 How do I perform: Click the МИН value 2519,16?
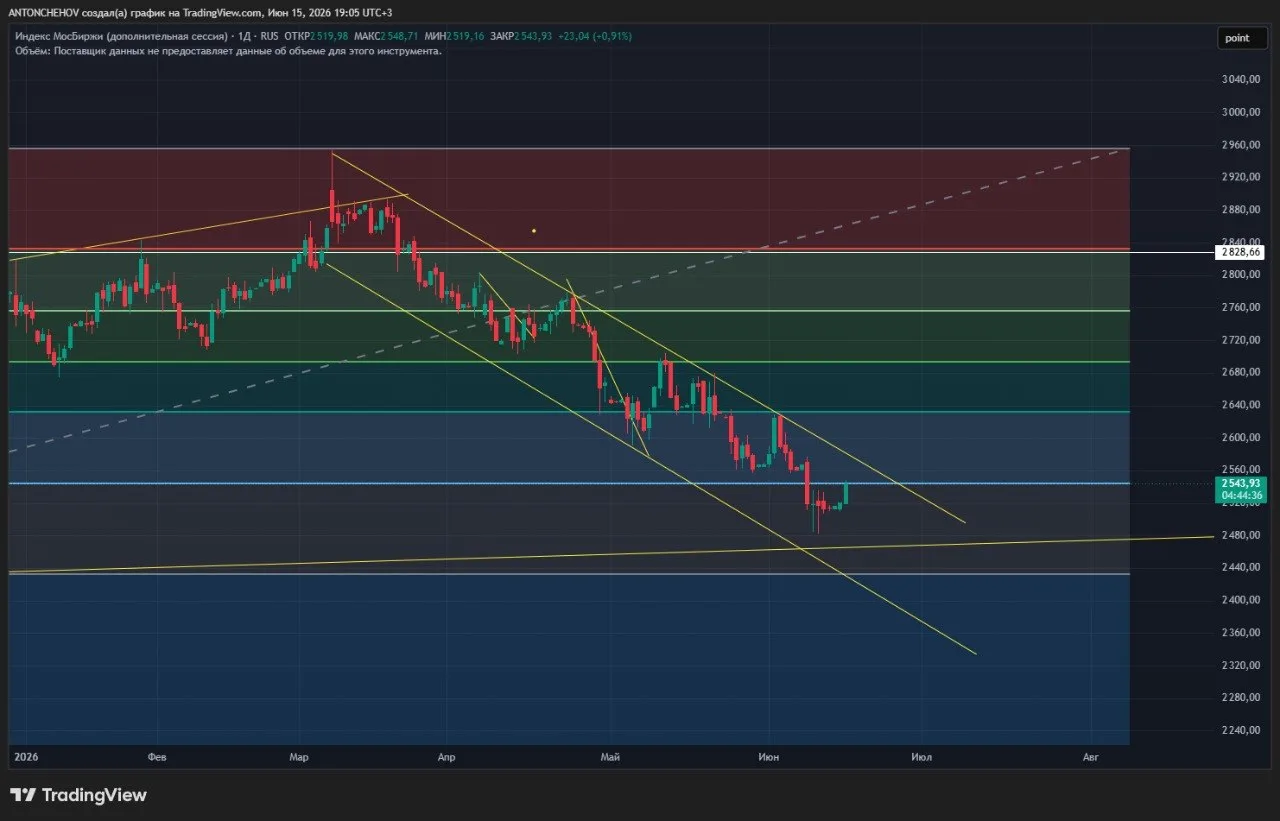click(464, 36)
